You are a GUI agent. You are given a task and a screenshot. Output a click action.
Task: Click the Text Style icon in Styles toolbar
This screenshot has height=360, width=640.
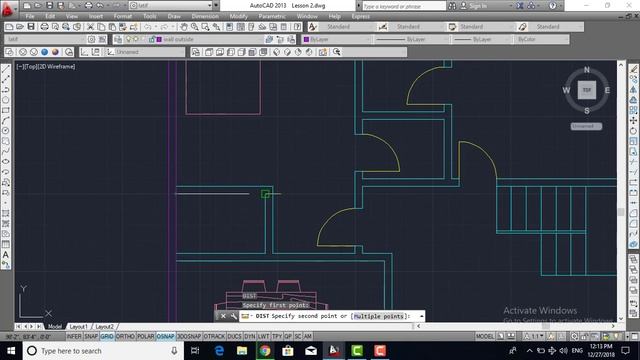click(313, 27)
